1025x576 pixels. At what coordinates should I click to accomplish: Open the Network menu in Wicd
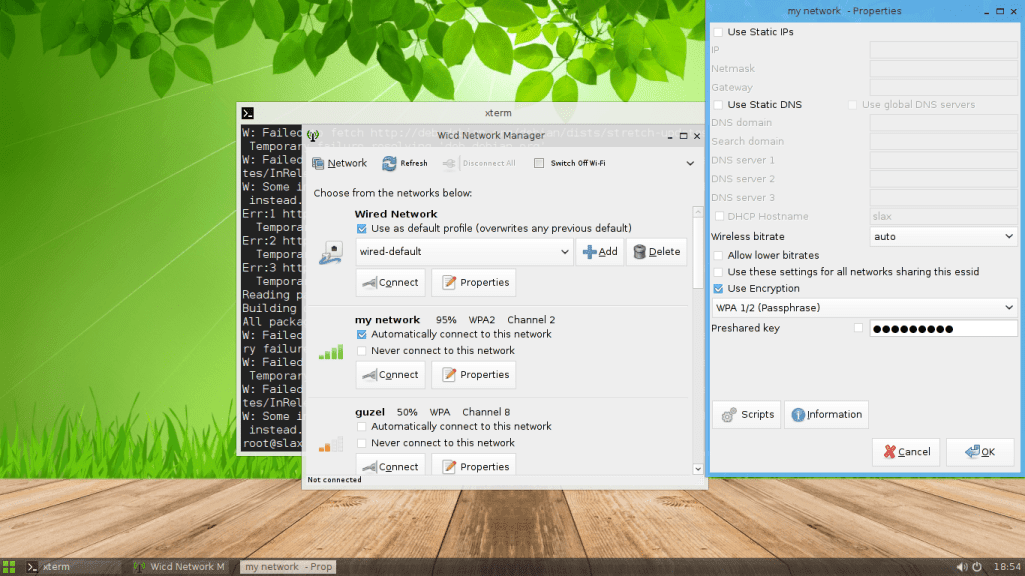(339, 163)
